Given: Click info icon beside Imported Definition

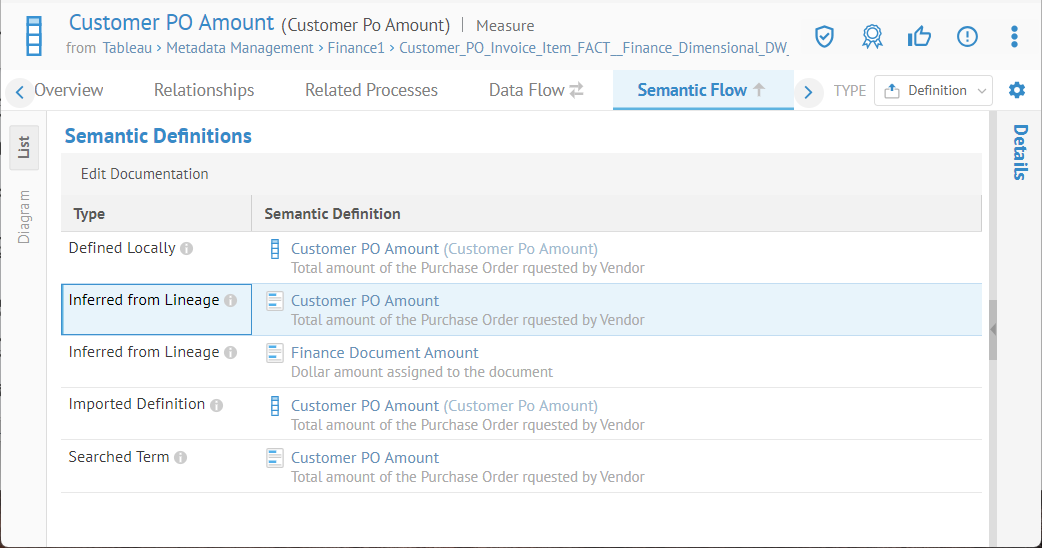Looking at the screenshot, I should coord(216,405).
